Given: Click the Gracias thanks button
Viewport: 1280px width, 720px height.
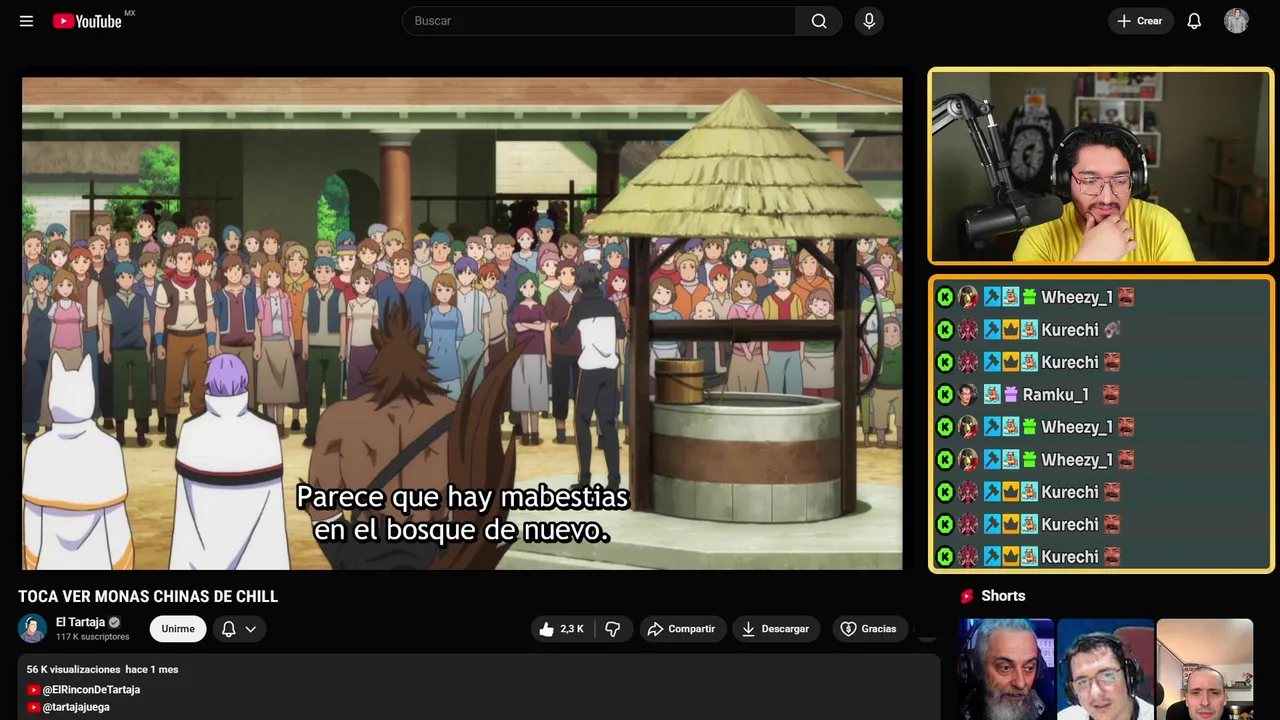Looking at the screenshot, I should (869, 629).
